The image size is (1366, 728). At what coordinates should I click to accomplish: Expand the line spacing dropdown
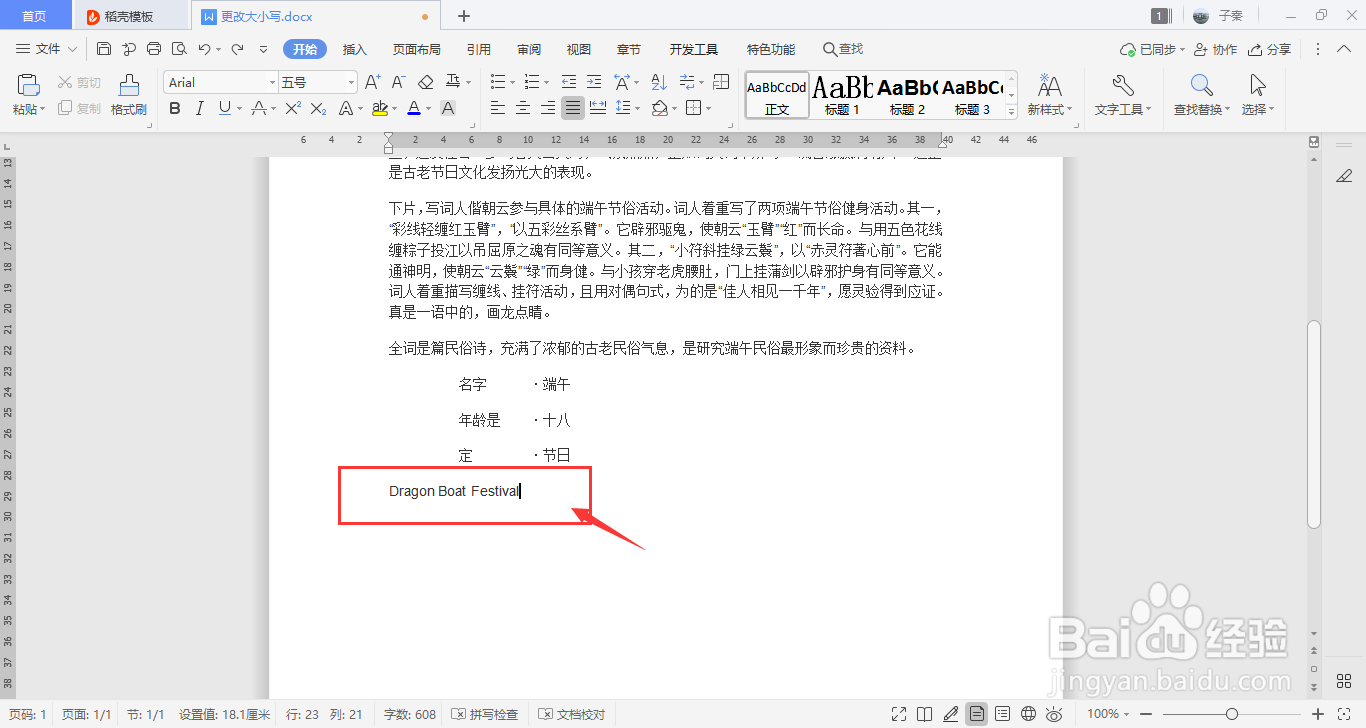[x=638, y=109]
